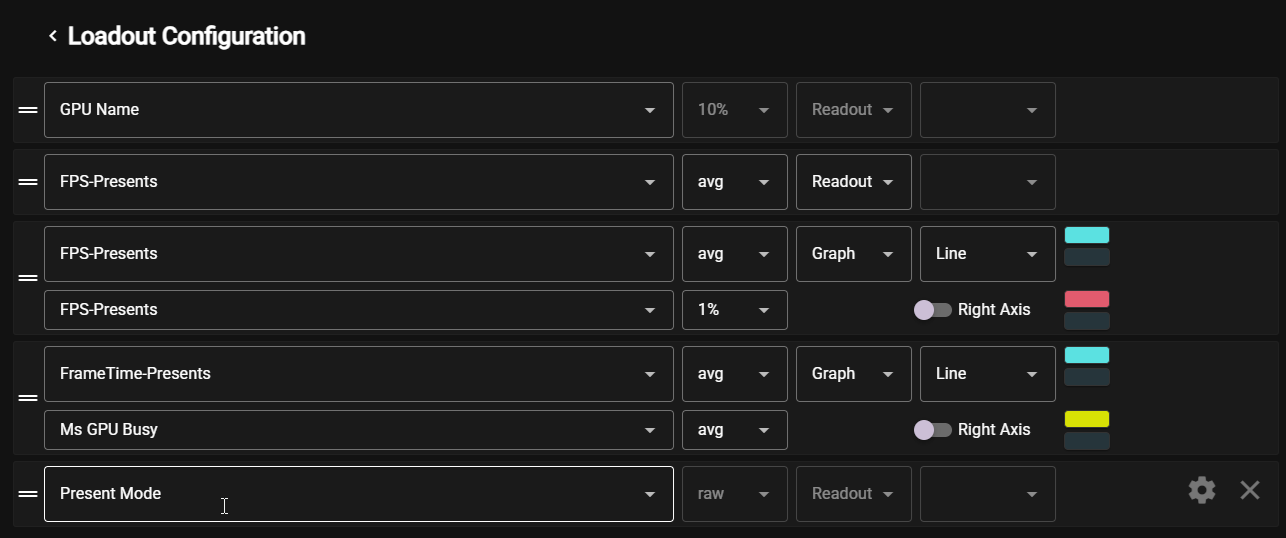The image size is (1286, 538).
Task: Click the Present Mode metric field
Action: click(x=359, y=494)
